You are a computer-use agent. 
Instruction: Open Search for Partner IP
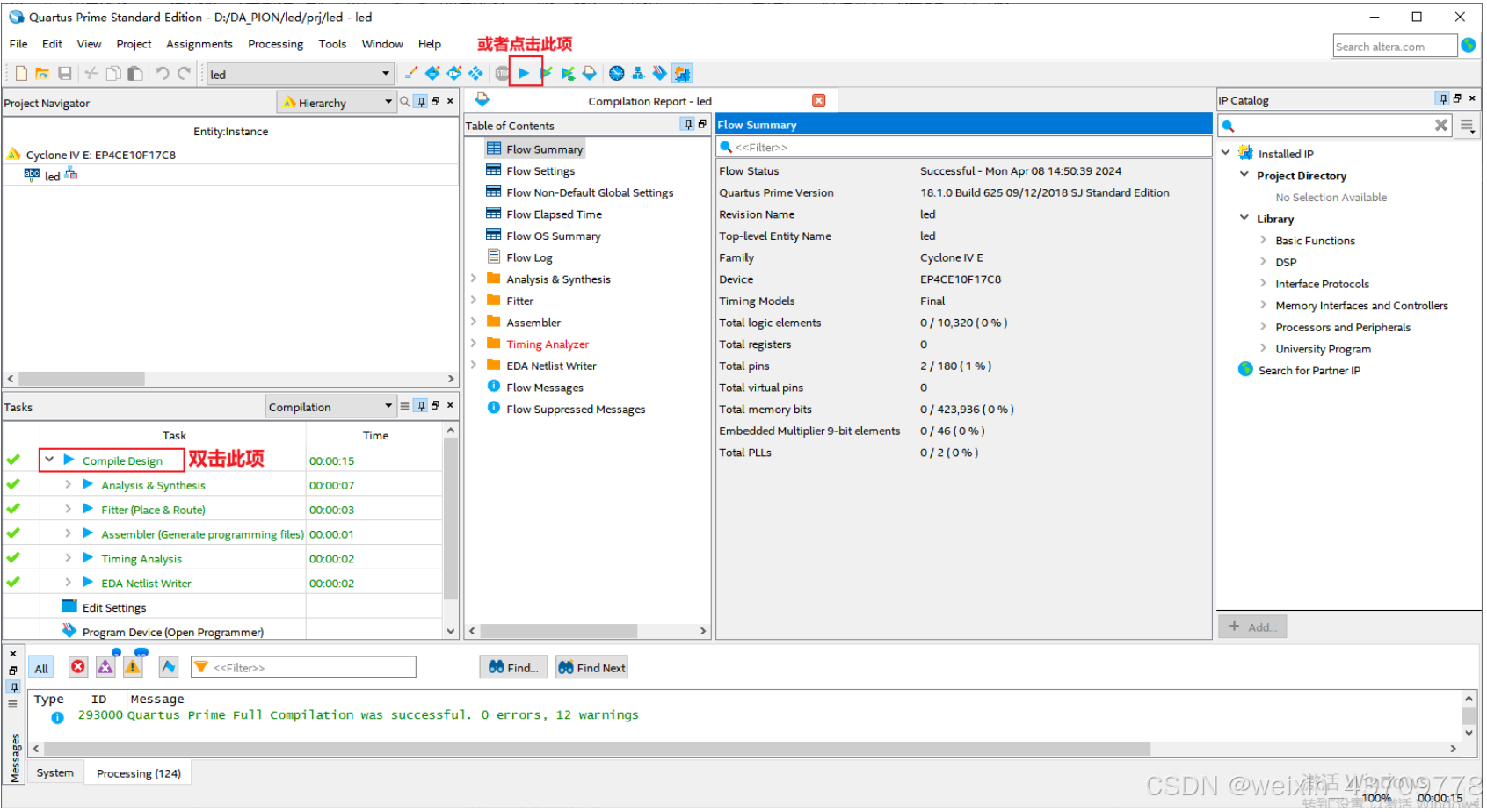[x=1309, y=370]
